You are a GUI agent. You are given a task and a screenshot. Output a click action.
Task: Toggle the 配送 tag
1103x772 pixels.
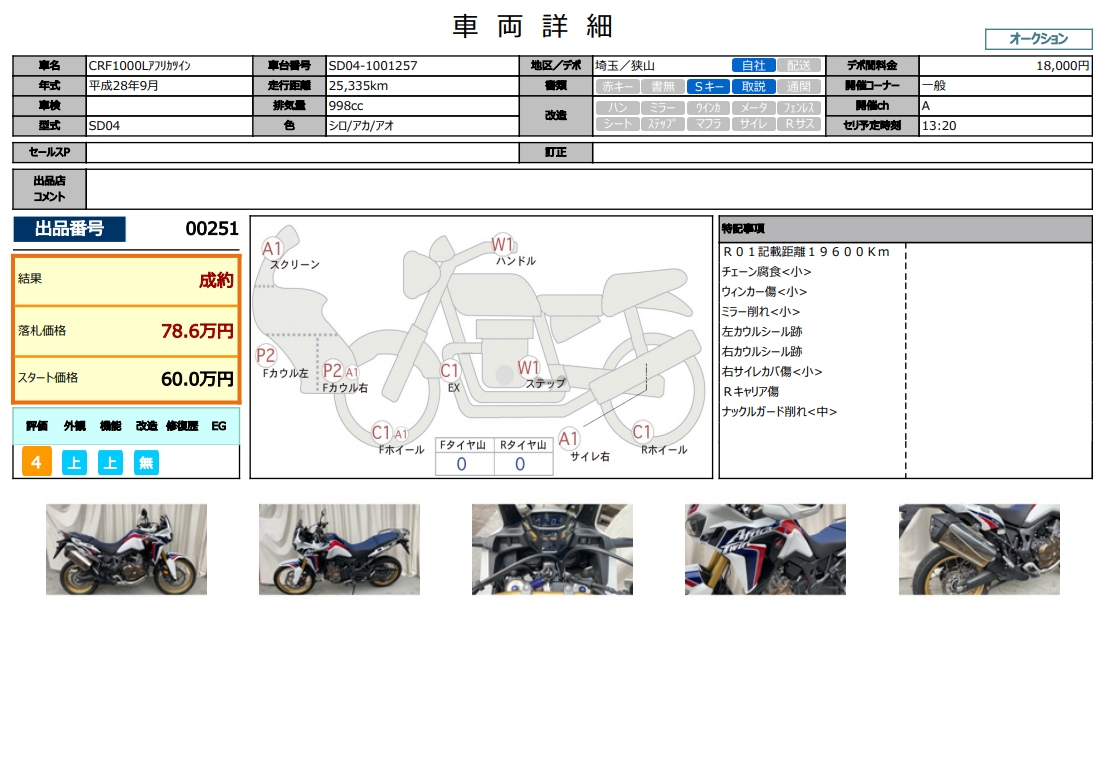(x=798, y=65)
